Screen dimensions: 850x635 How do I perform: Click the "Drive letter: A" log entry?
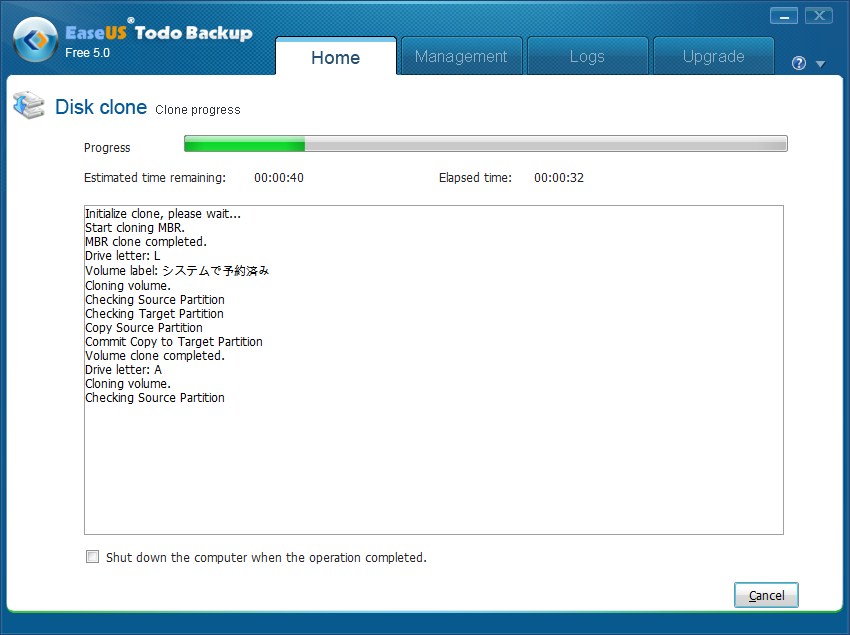pos(123,370)
